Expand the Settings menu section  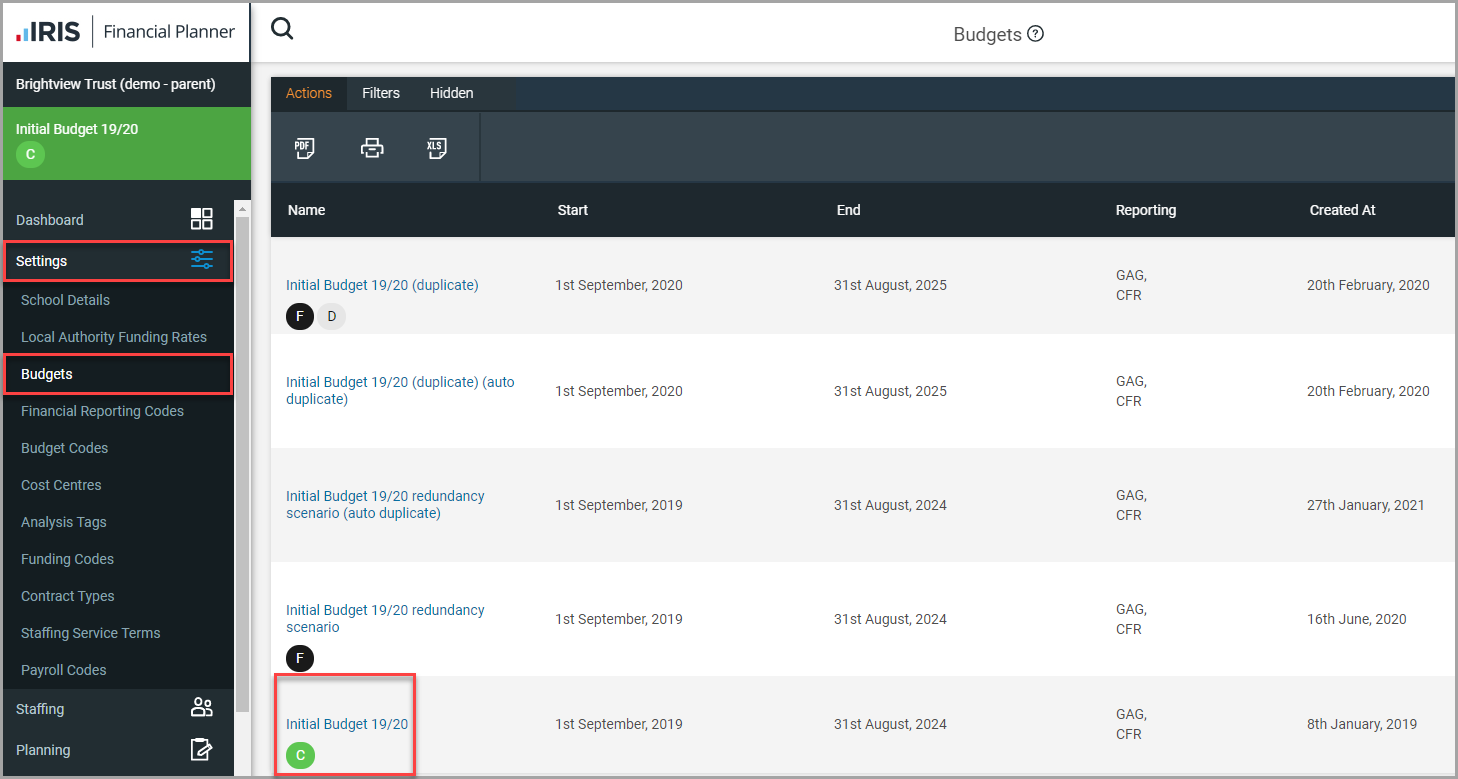pyautogui.click(x=118, y=261)
